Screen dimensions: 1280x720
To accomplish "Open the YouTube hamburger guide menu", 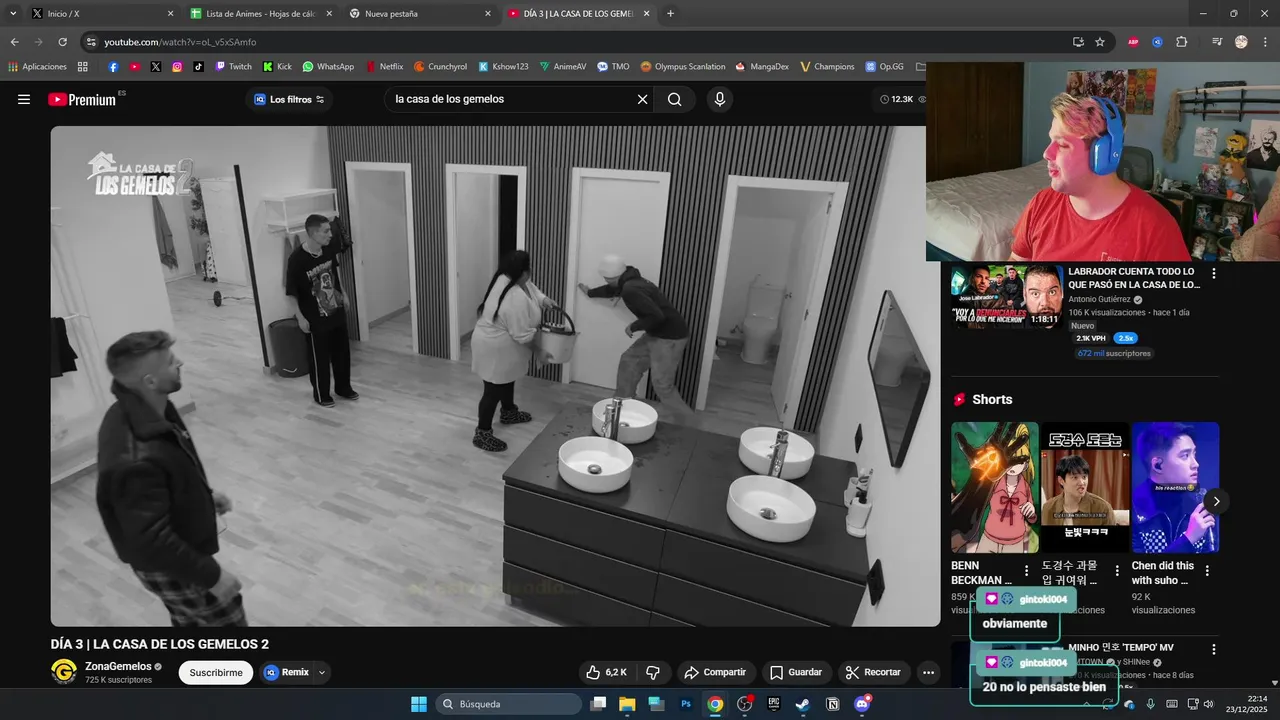I will [24, 99].
